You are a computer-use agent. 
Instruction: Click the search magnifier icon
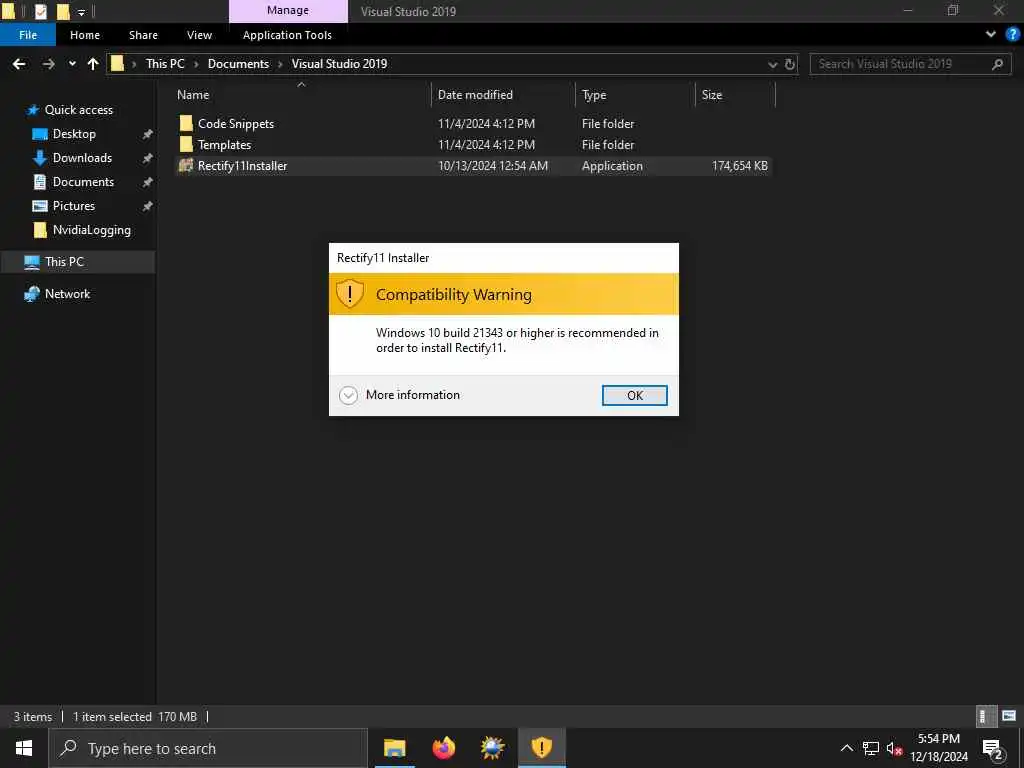coord(997,64)
